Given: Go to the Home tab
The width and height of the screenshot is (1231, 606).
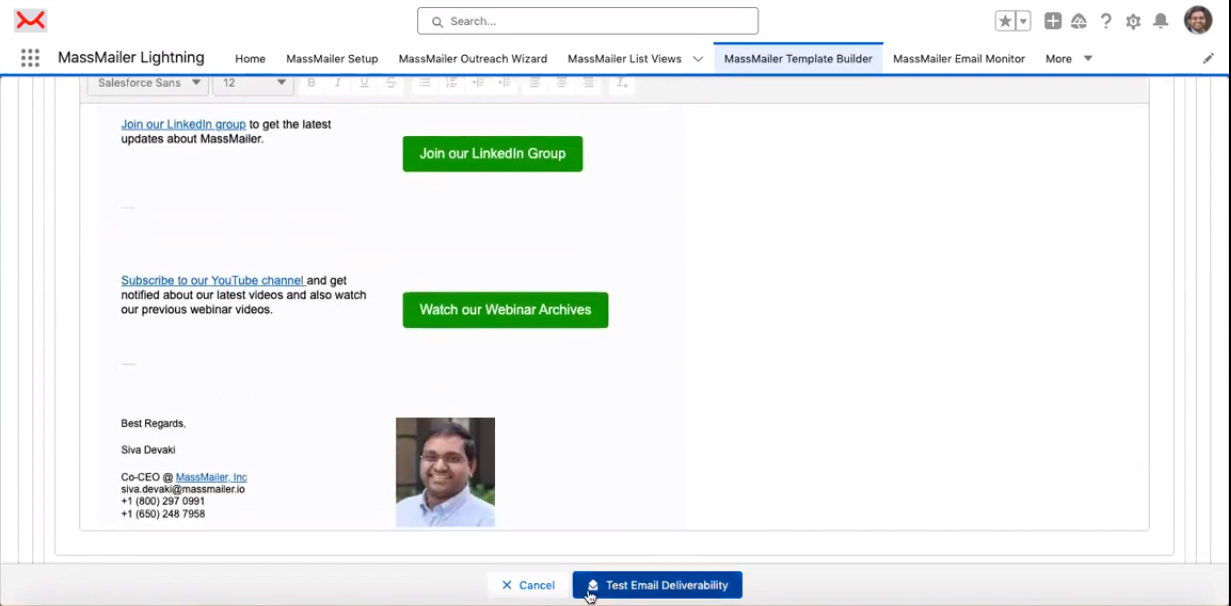Looking at the screenshot, I should click(250, 59).
